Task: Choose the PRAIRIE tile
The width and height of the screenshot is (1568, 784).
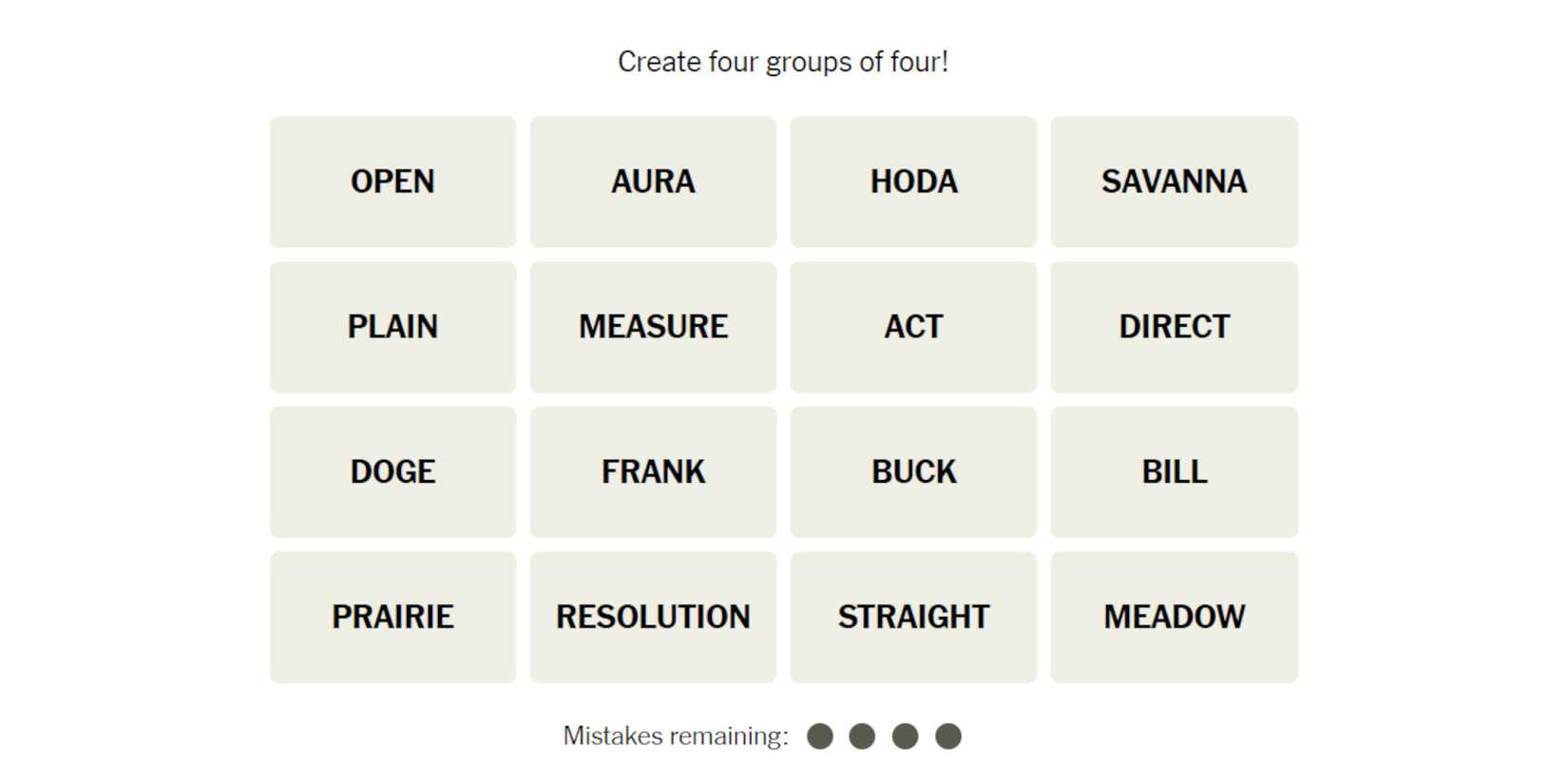Action: coord(392,618)
